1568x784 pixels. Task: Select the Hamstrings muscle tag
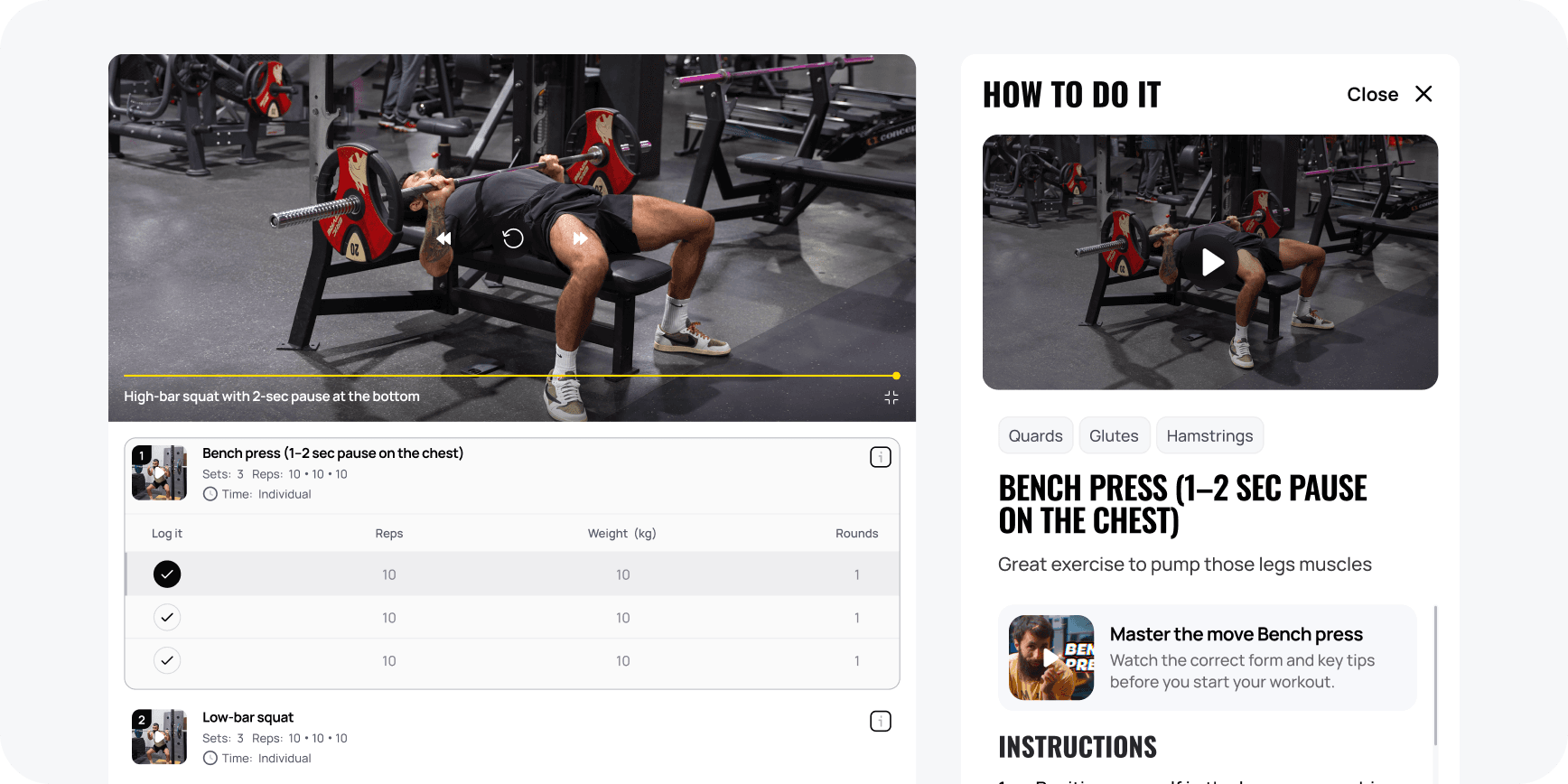click(1209, 435)
